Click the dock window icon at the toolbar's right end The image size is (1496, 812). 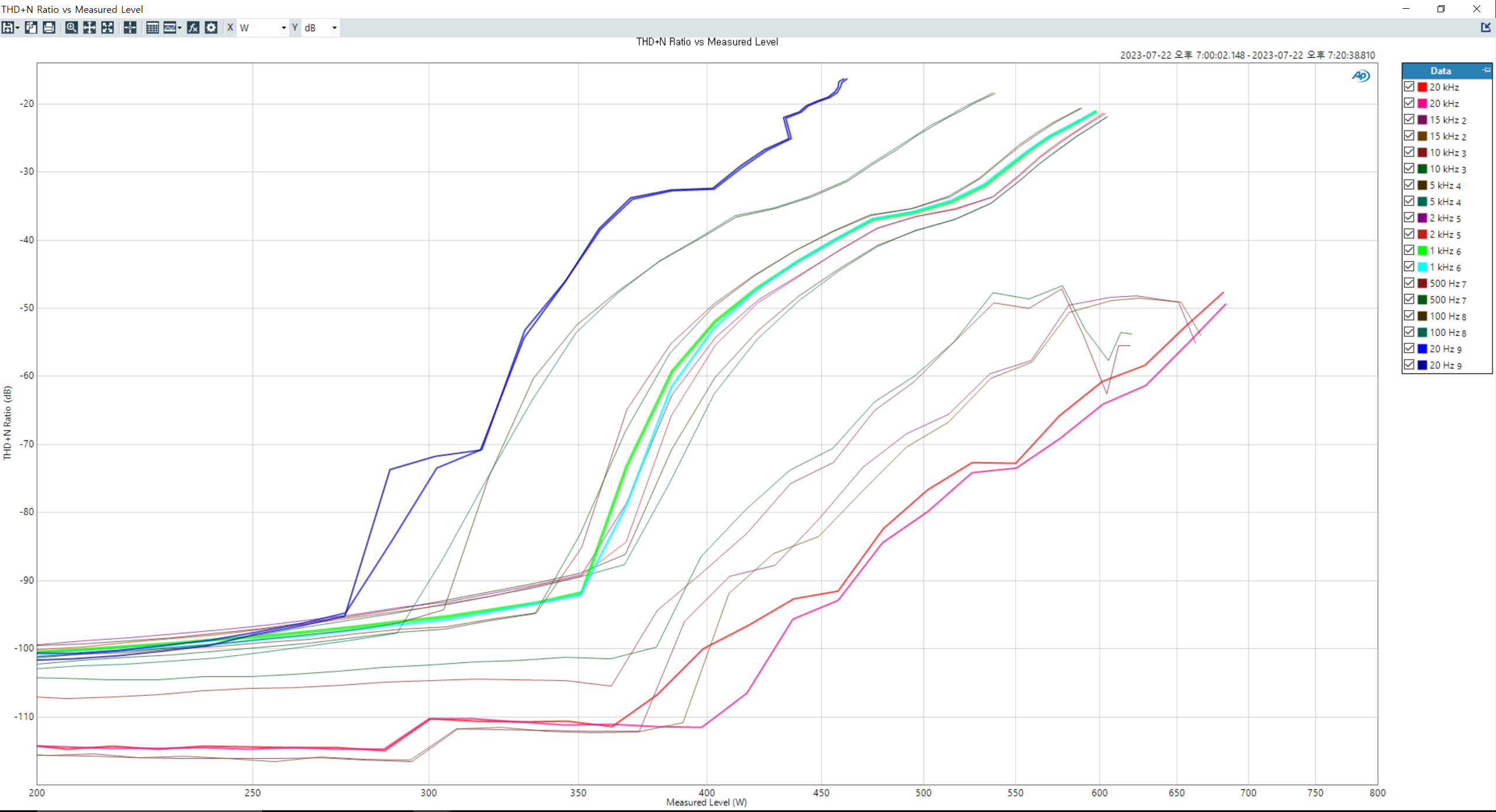click(1486, 27)
